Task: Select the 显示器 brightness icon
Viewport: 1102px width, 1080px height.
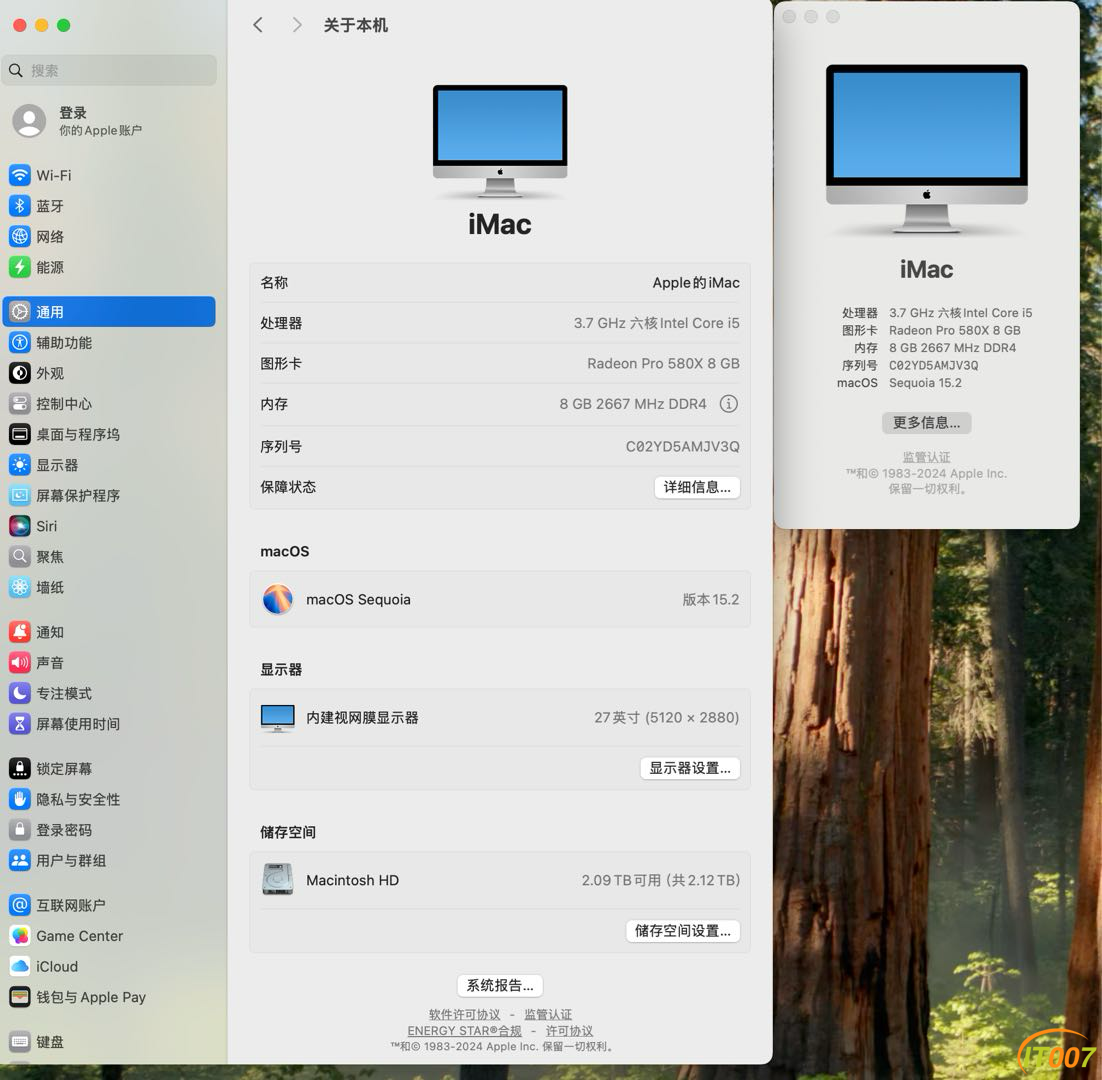Action: click(20, 465)
